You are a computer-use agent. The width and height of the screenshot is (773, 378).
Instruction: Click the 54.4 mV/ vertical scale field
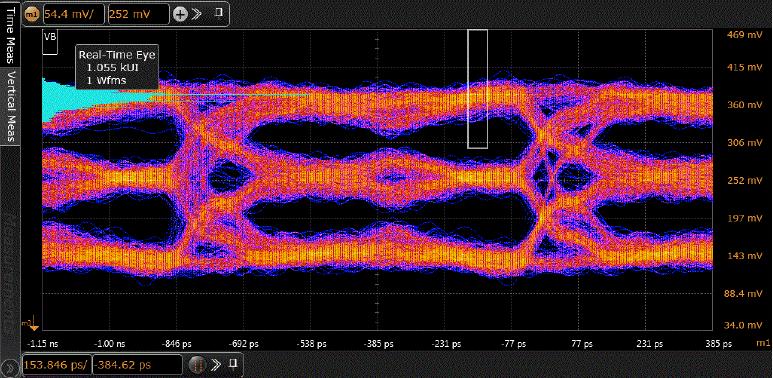point(74,14)
